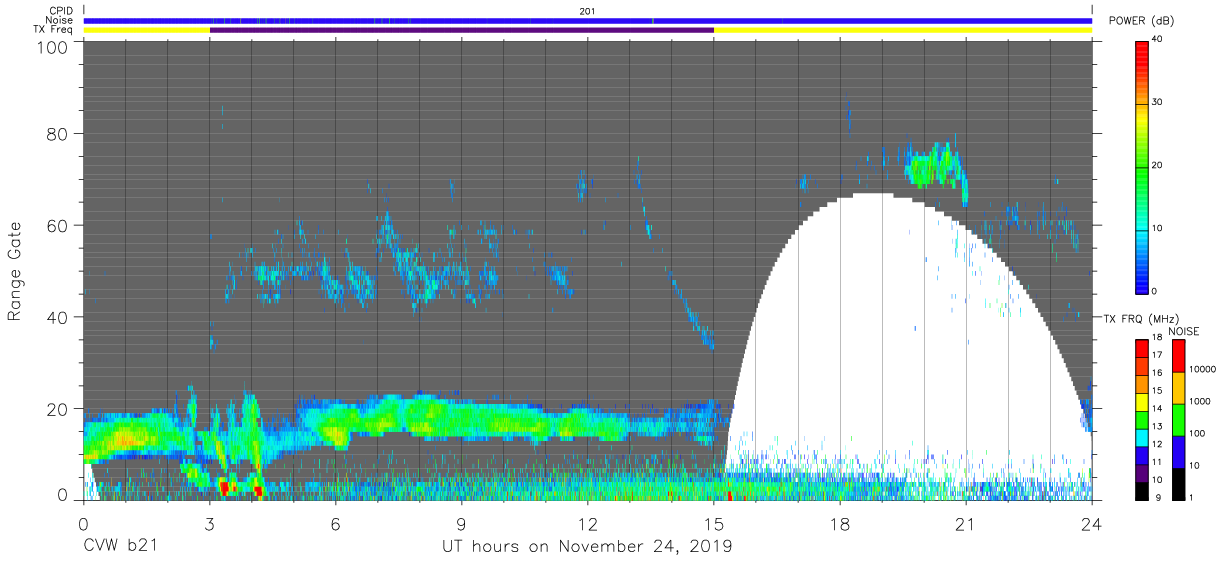Click the y-axis tick label '40'
Viewport: 1228px width, 567px height.
pos(58,318)
